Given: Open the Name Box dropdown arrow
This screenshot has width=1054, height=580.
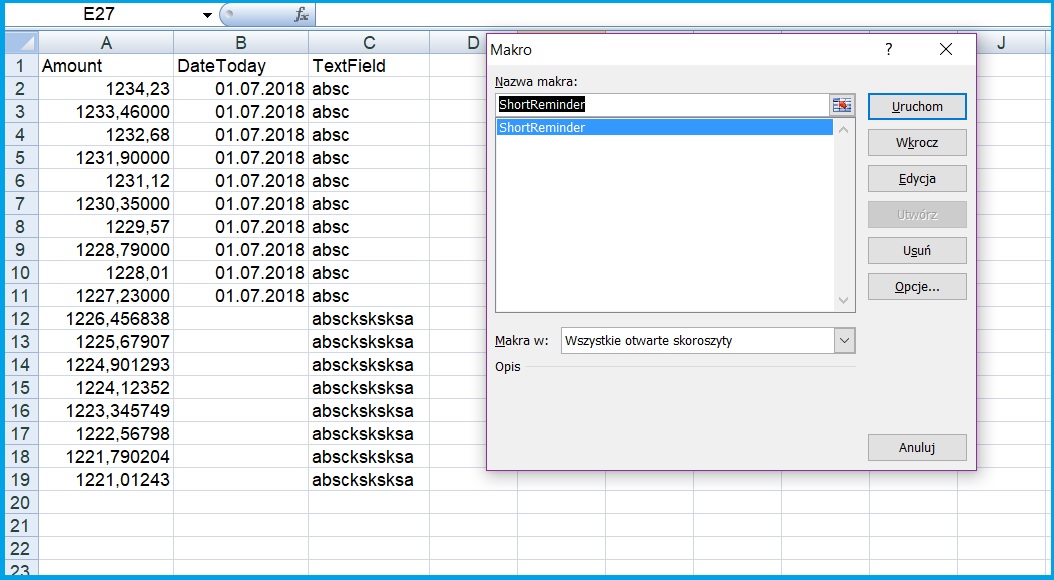Looking at the screenshot, I should click(207, 15).
